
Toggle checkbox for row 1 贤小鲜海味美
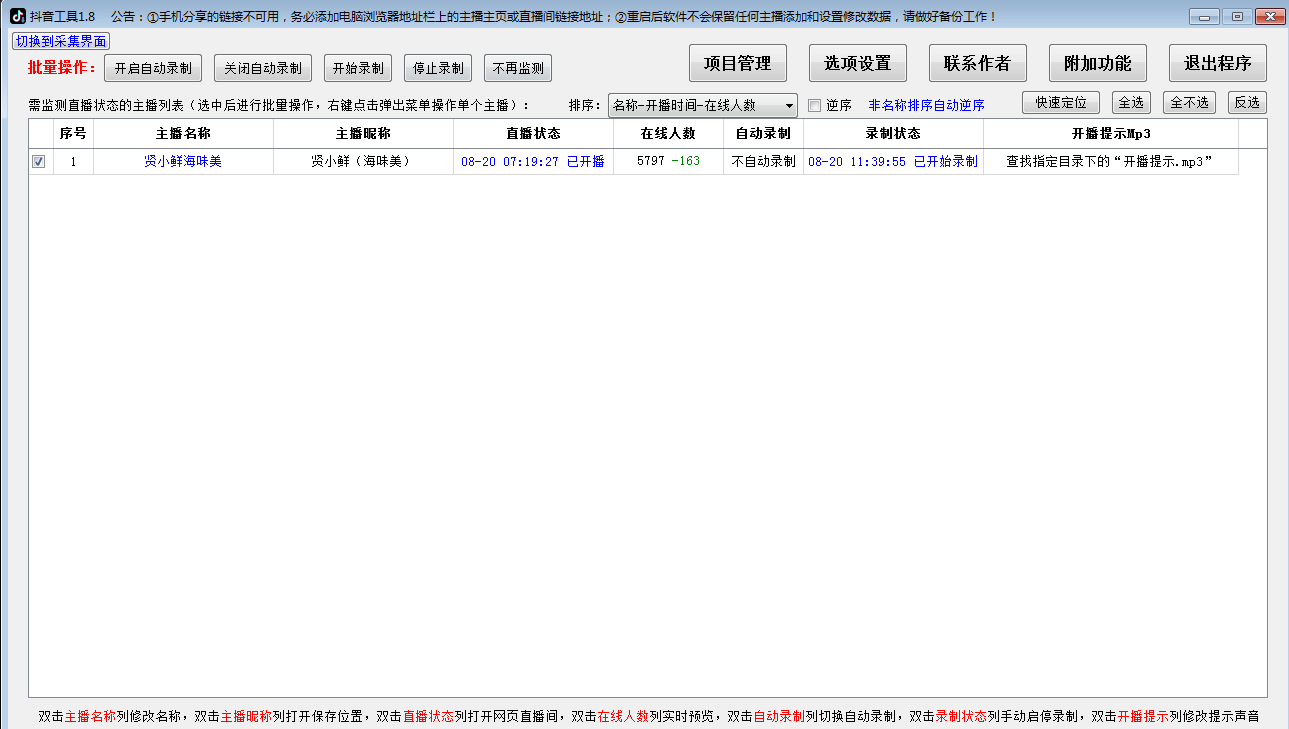[x=39, y=161]
